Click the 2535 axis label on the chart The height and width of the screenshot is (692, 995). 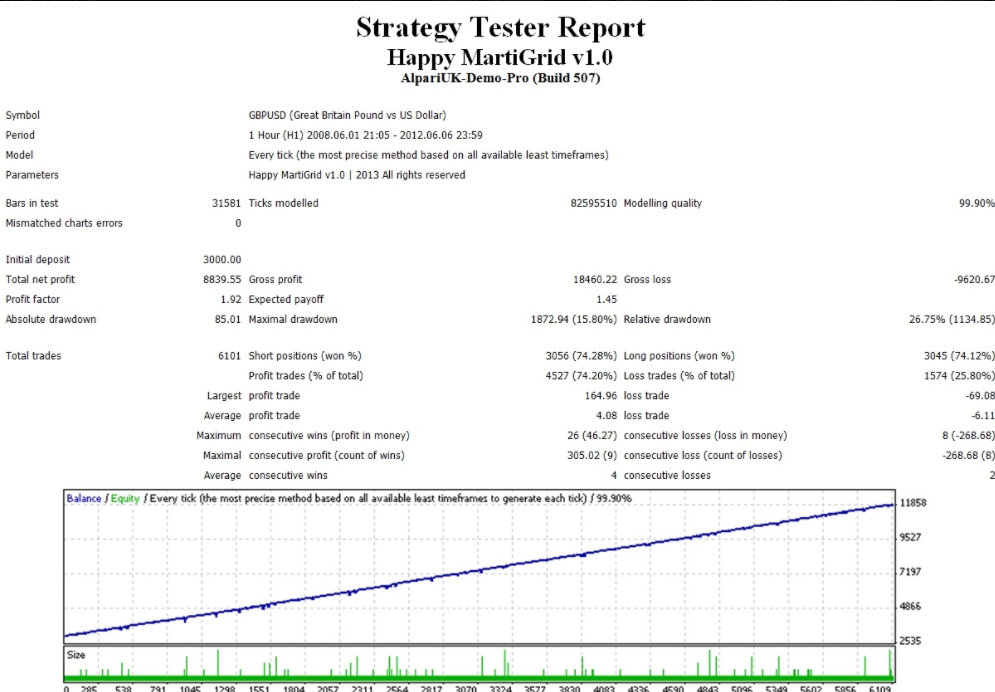point(911,641)
